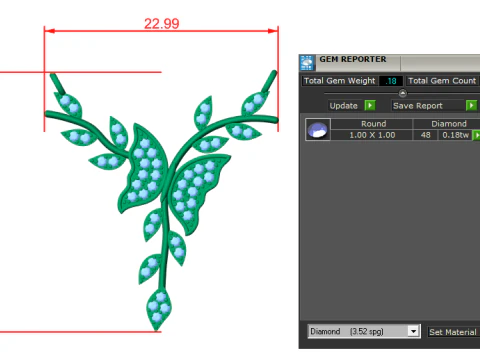Click the Total Gem Weight label
Viewport: 480px width, 360px height.
(x=340, y=81)
